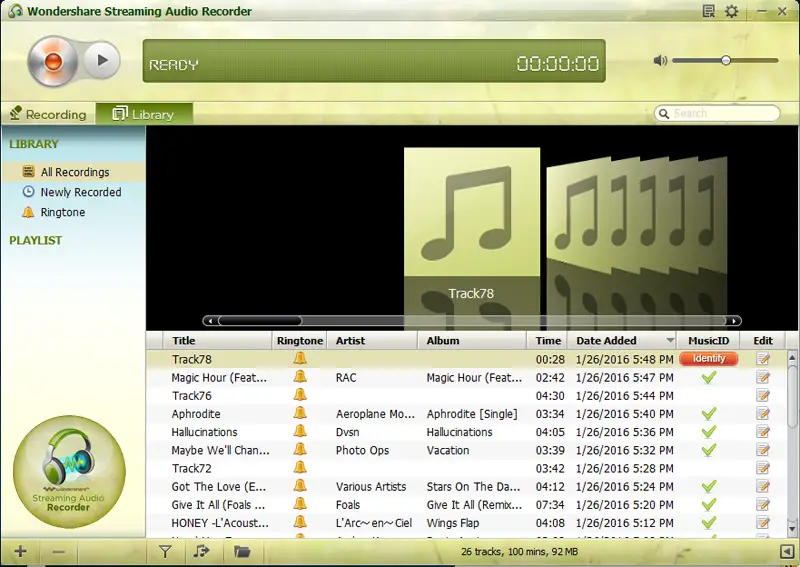
Task: Click the cover flow right scroll arrow
Action: coord(734,321)
